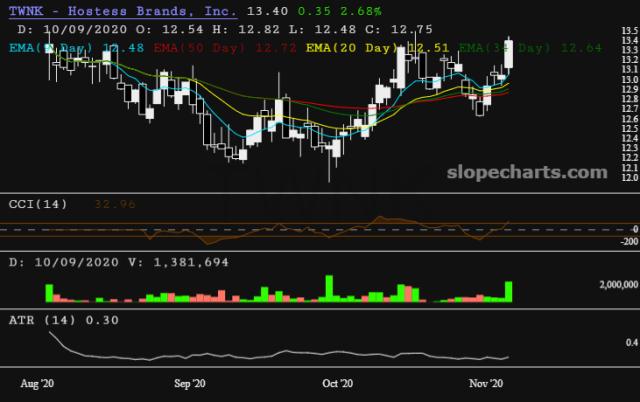640x402 pixels.
Task: Click the Aug '20 date axis label
Action: pos(37,383)
